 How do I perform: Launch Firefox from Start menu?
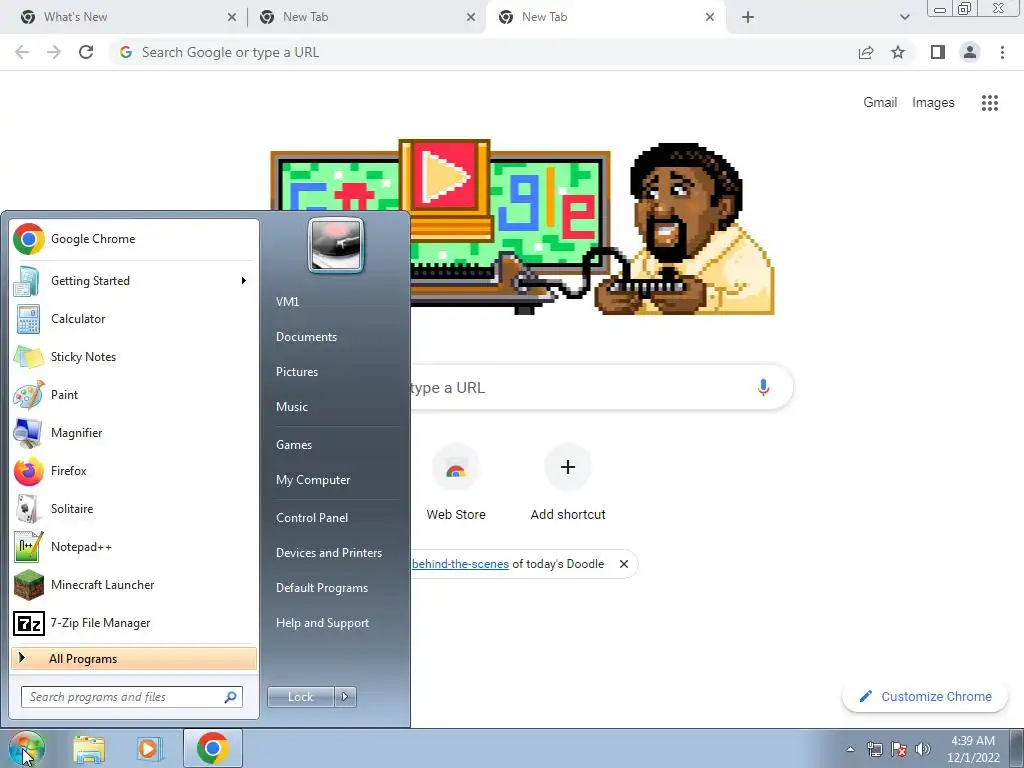134,471
